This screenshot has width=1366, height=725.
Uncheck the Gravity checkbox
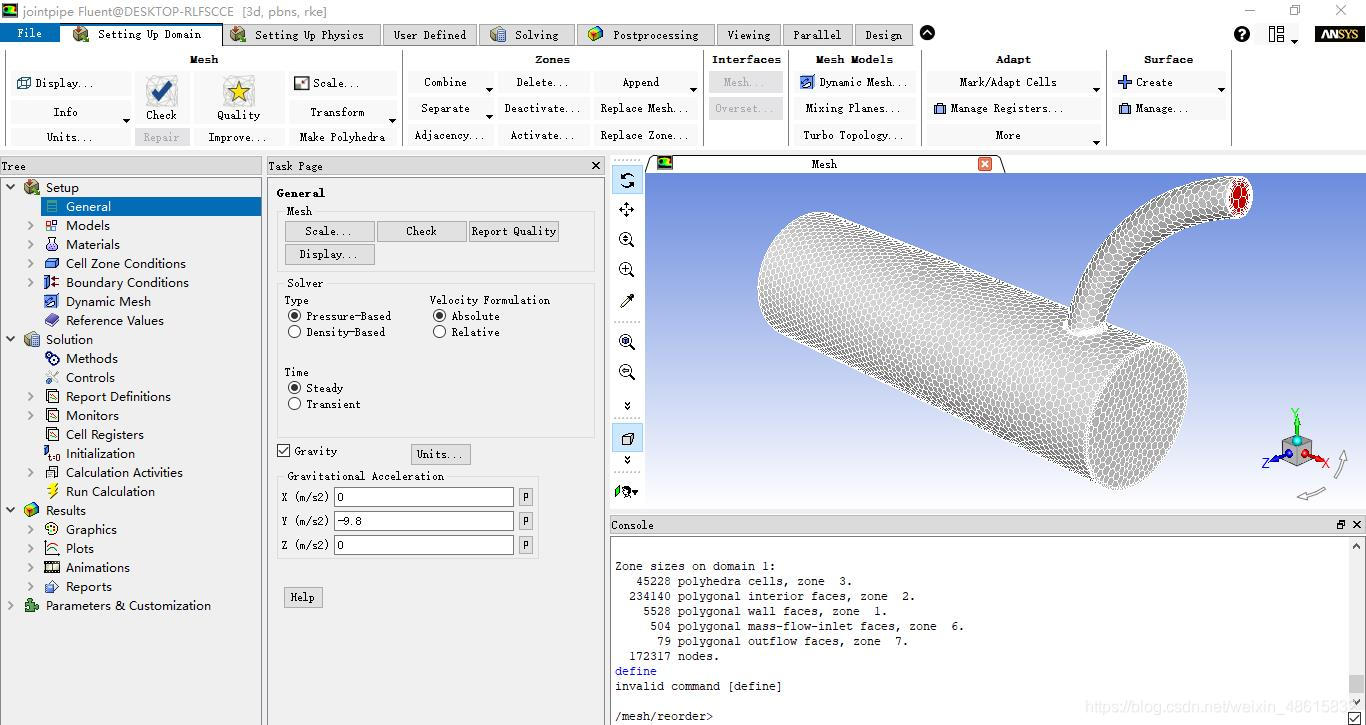click(284, 451)
